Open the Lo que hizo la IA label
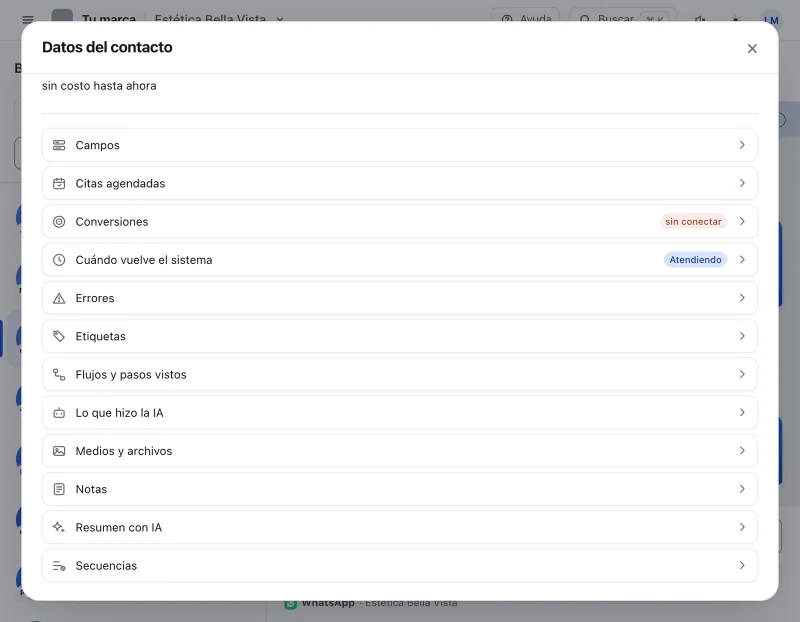The width and height of the screenshot is (800, 622). (x=119, y=413)
